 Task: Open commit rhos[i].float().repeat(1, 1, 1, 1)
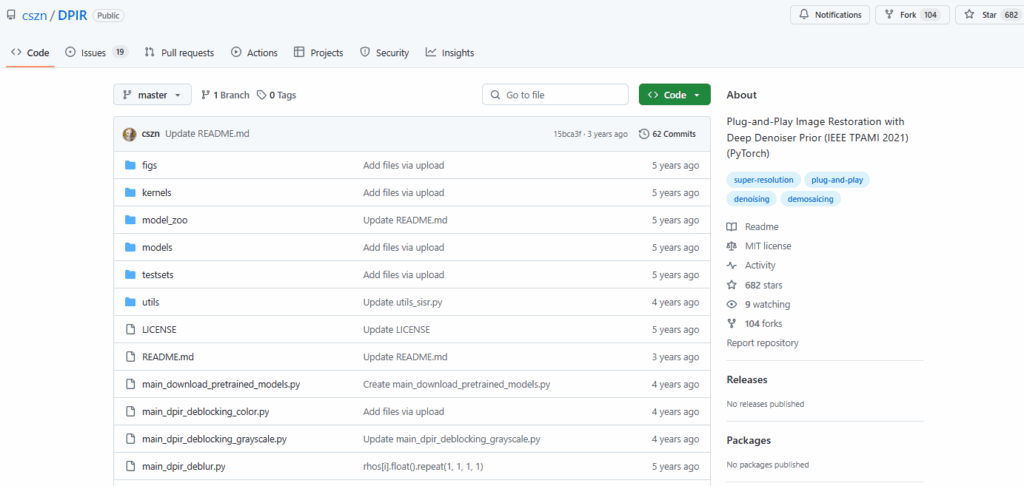[x=423, y=467]
